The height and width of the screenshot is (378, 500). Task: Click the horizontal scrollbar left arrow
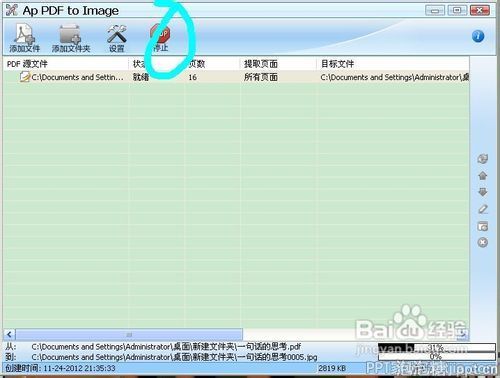9,334
